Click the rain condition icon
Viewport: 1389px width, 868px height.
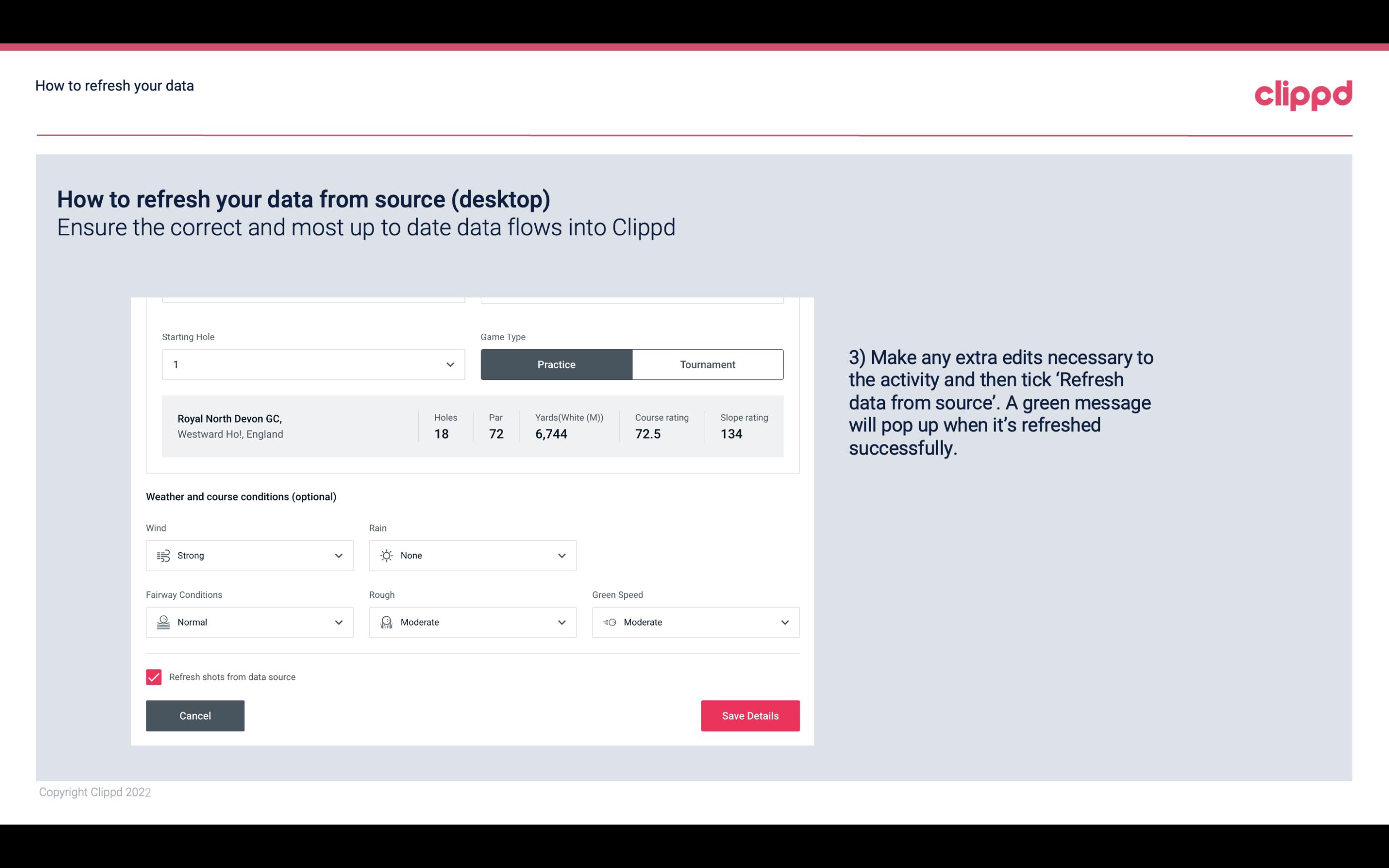point(385,555)
